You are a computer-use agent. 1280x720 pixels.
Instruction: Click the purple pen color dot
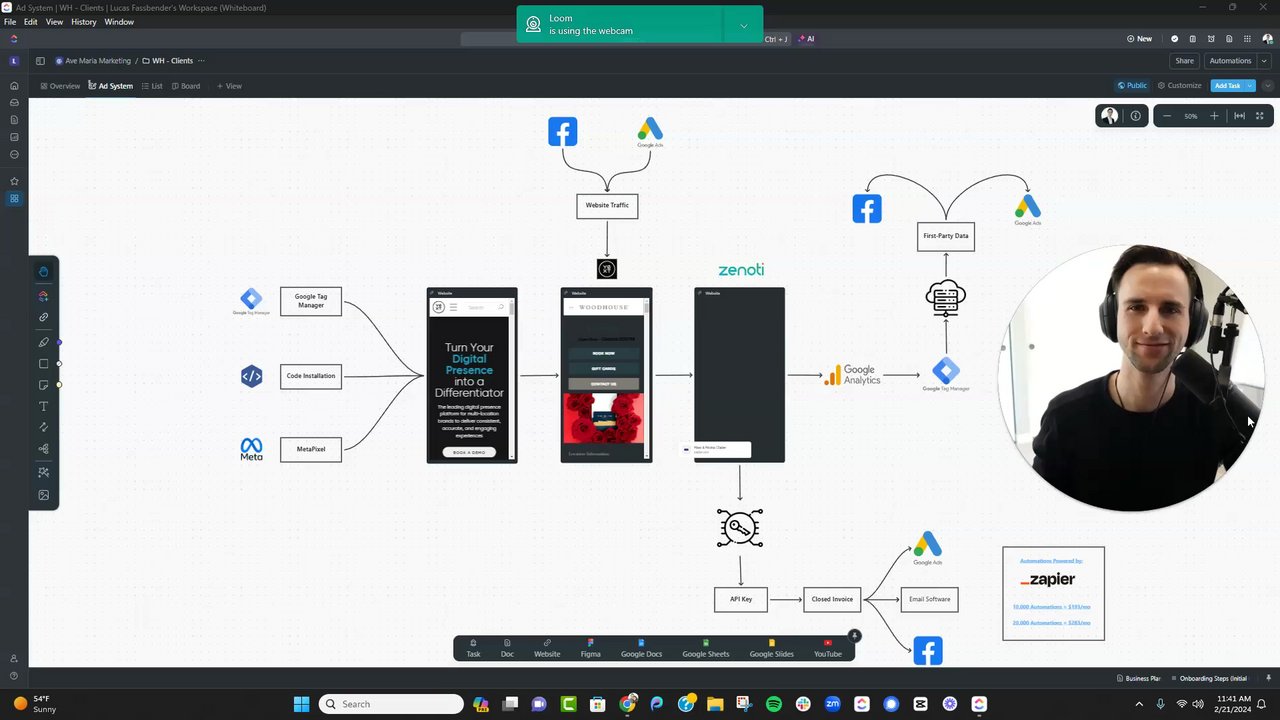(x=60, y=343)
